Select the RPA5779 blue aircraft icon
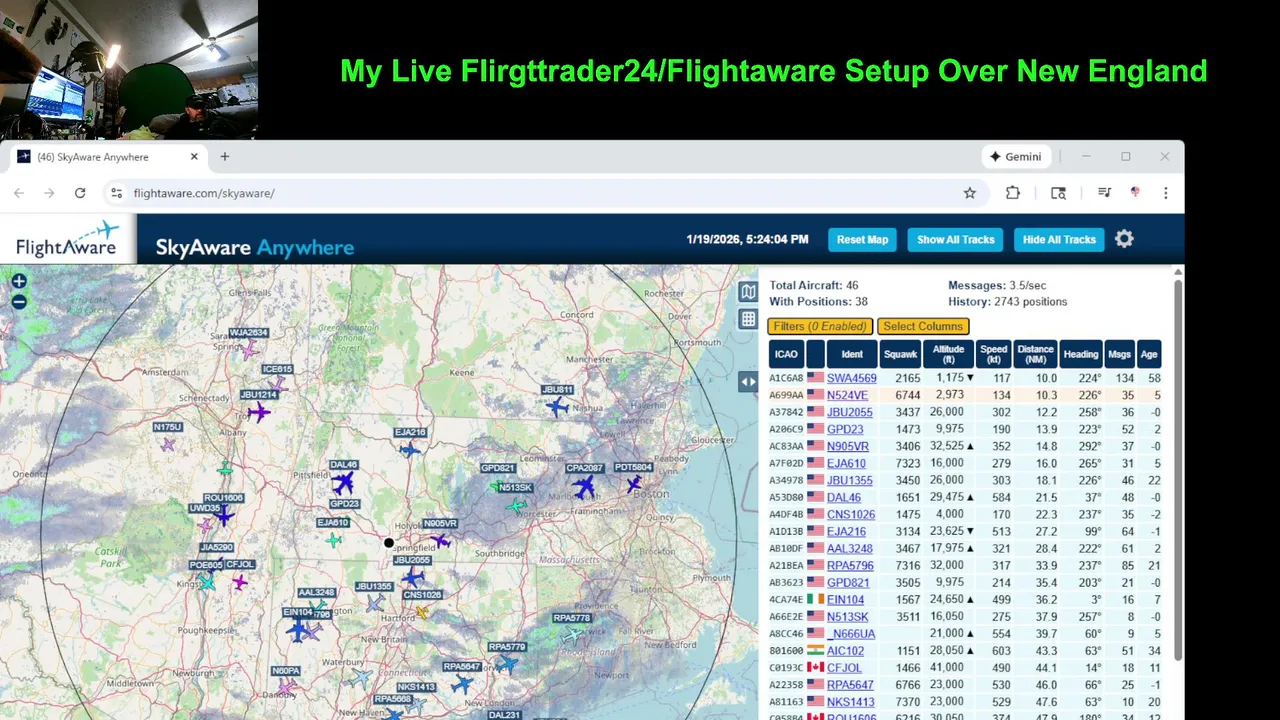This screenshot has width=1280, height=720. tap(507, 663)
